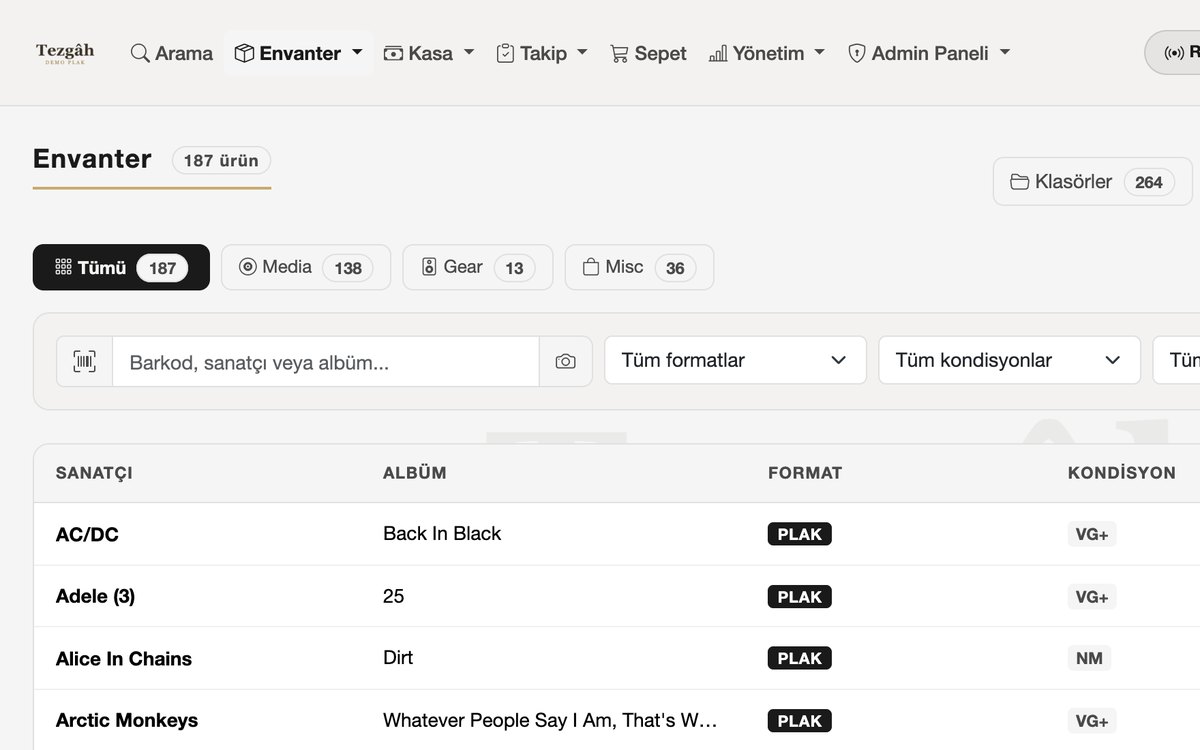This screenshot has height=750, width=1200.
Task: Click the Admin Paneli shield icon
Action: pos(856,53)
